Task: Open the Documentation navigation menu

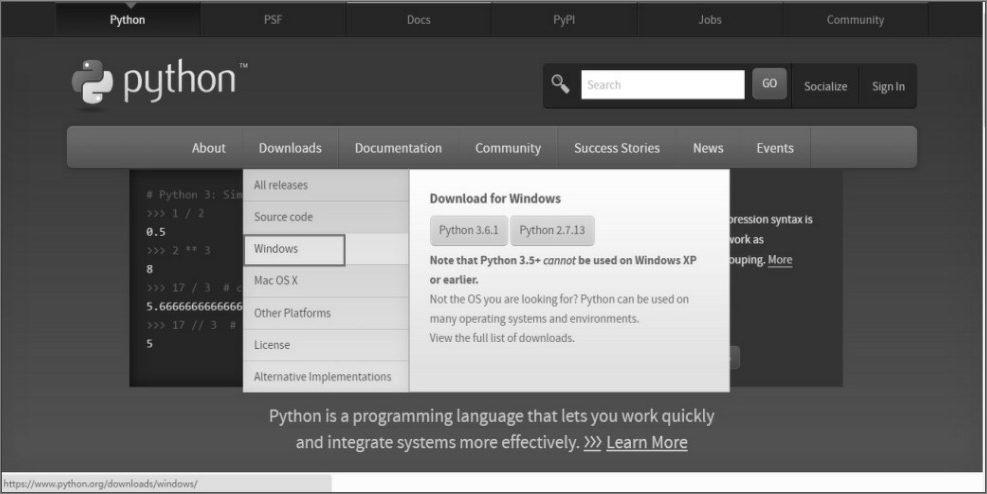Action: (398, 148)
